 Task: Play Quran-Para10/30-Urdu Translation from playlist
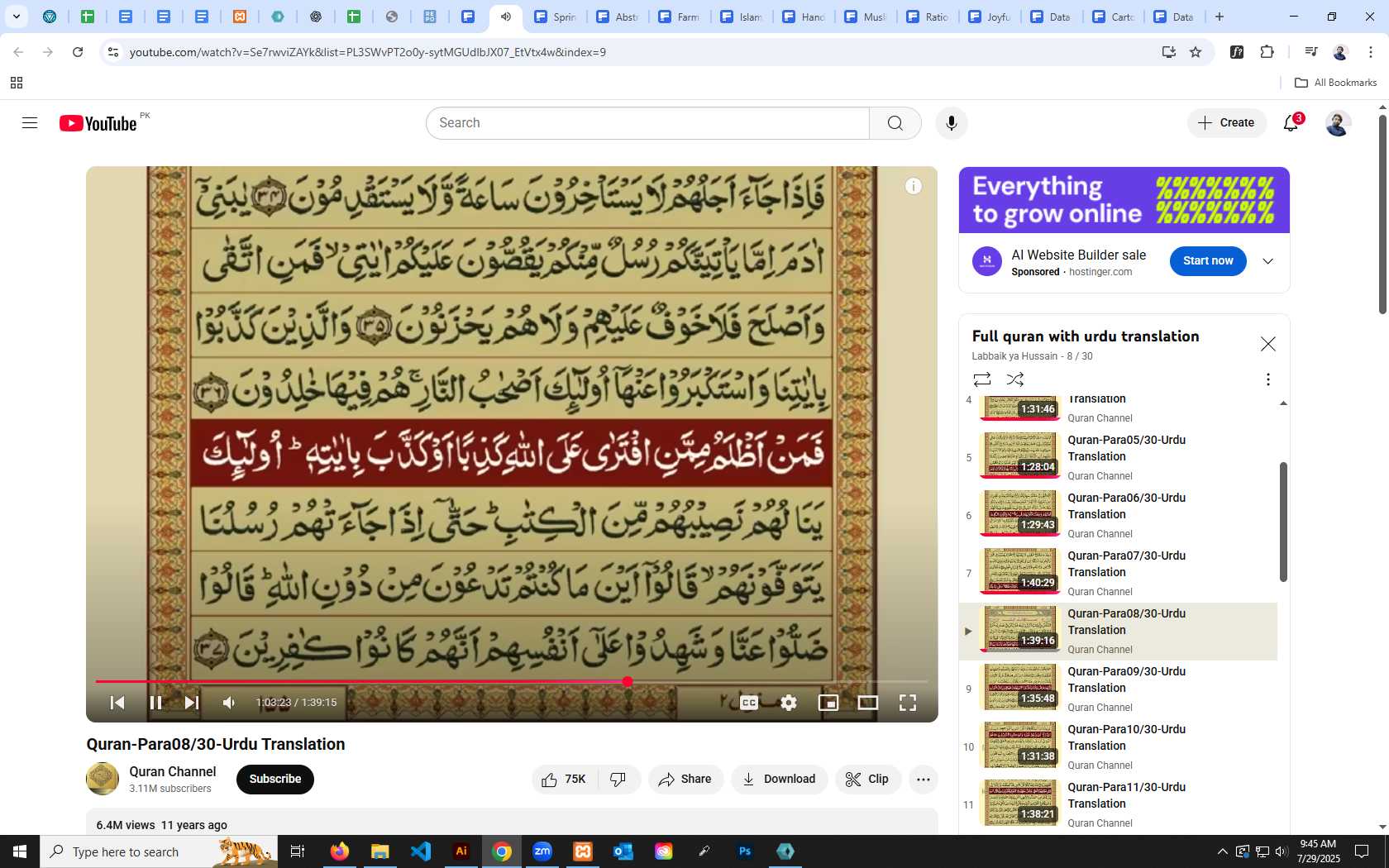point(1118,747)
